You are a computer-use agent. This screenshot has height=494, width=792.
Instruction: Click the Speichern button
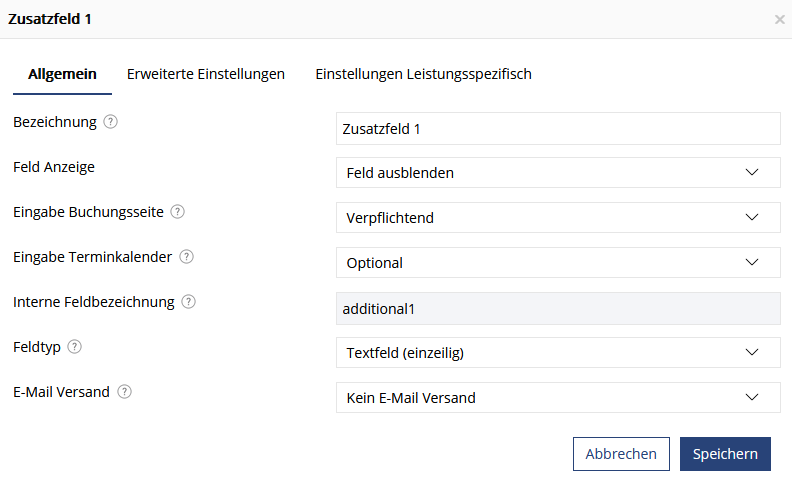pos(725,454)
